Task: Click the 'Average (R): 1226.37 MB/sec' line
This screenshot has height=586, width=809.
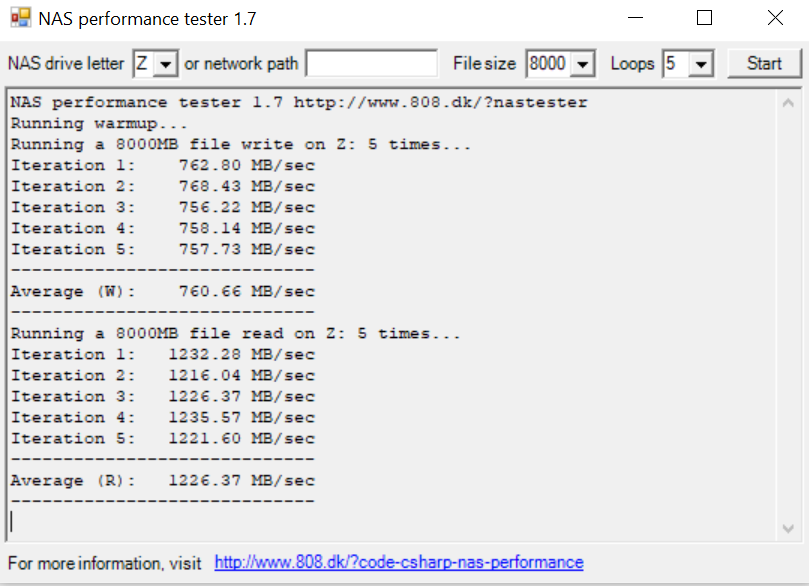Action: [163, 481]
